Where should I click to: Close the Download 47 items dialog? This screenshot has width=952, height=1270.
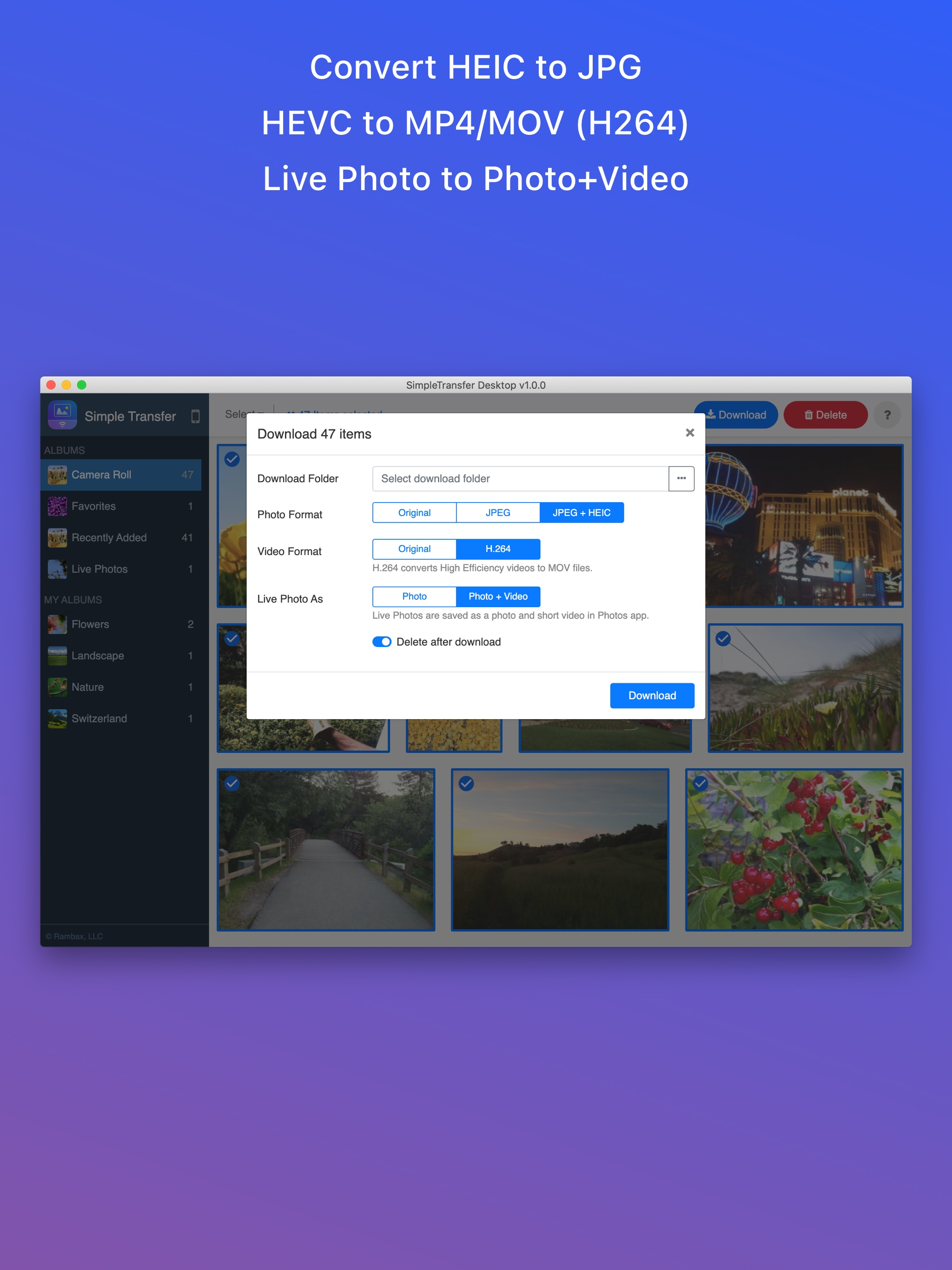point(690,433)
